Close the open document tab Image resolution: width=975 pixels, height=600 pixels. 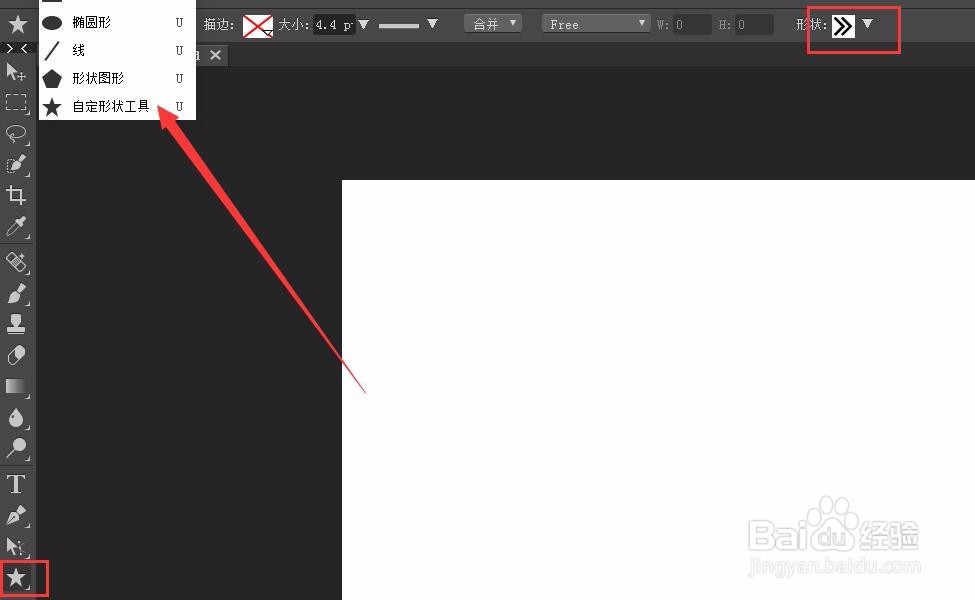215,55
